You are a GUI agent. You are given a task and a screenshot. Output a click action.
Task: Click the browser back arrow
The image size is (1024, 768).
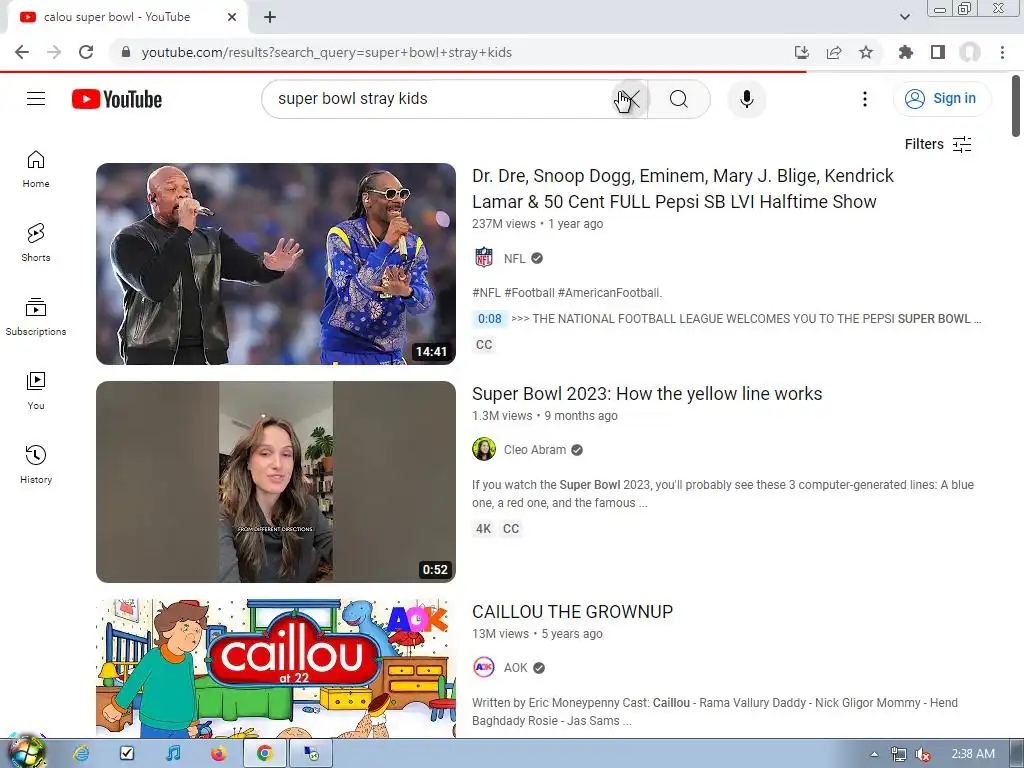tap(22, 52)
